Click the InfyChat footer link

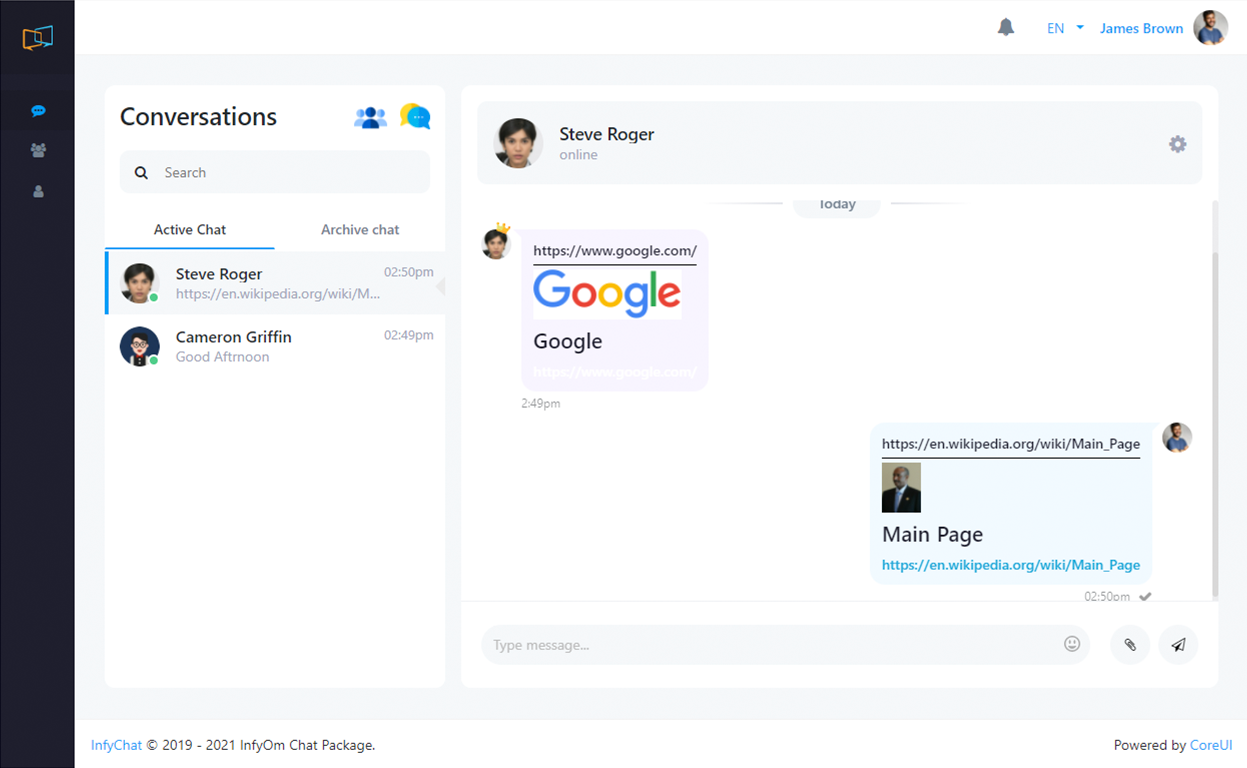pyautogui.click(x=116, y=745)
